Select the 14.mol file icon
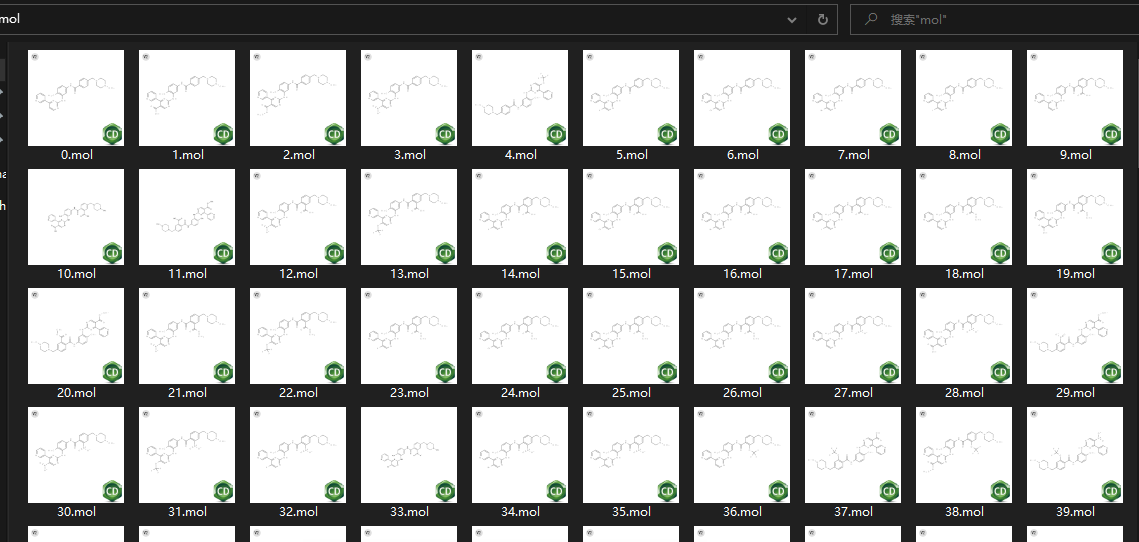This screenshot has height=542, width=1139. 520,217
